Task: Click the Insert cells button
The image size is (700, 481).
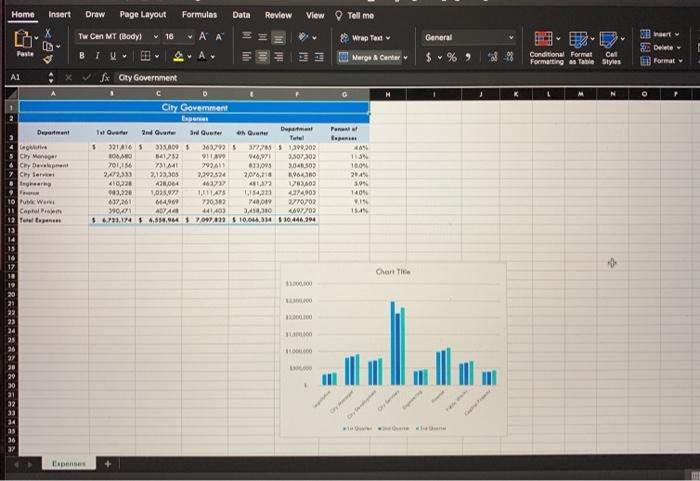Action: (x=660, y=34)
